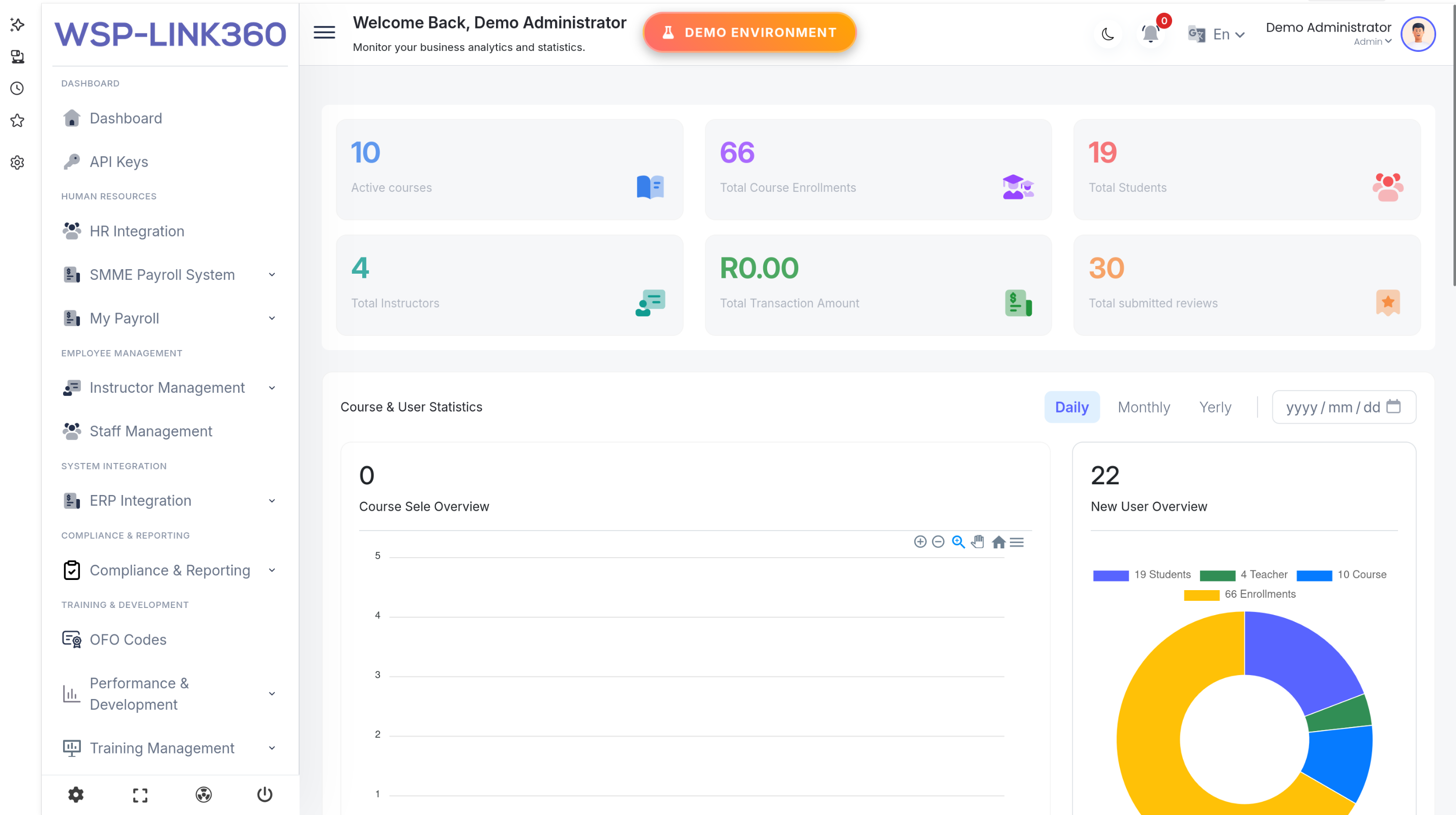Click the yyyy/mm/dd date field
The height and width of the screenshot is (815, 1456).
[x=1343, y=407]
